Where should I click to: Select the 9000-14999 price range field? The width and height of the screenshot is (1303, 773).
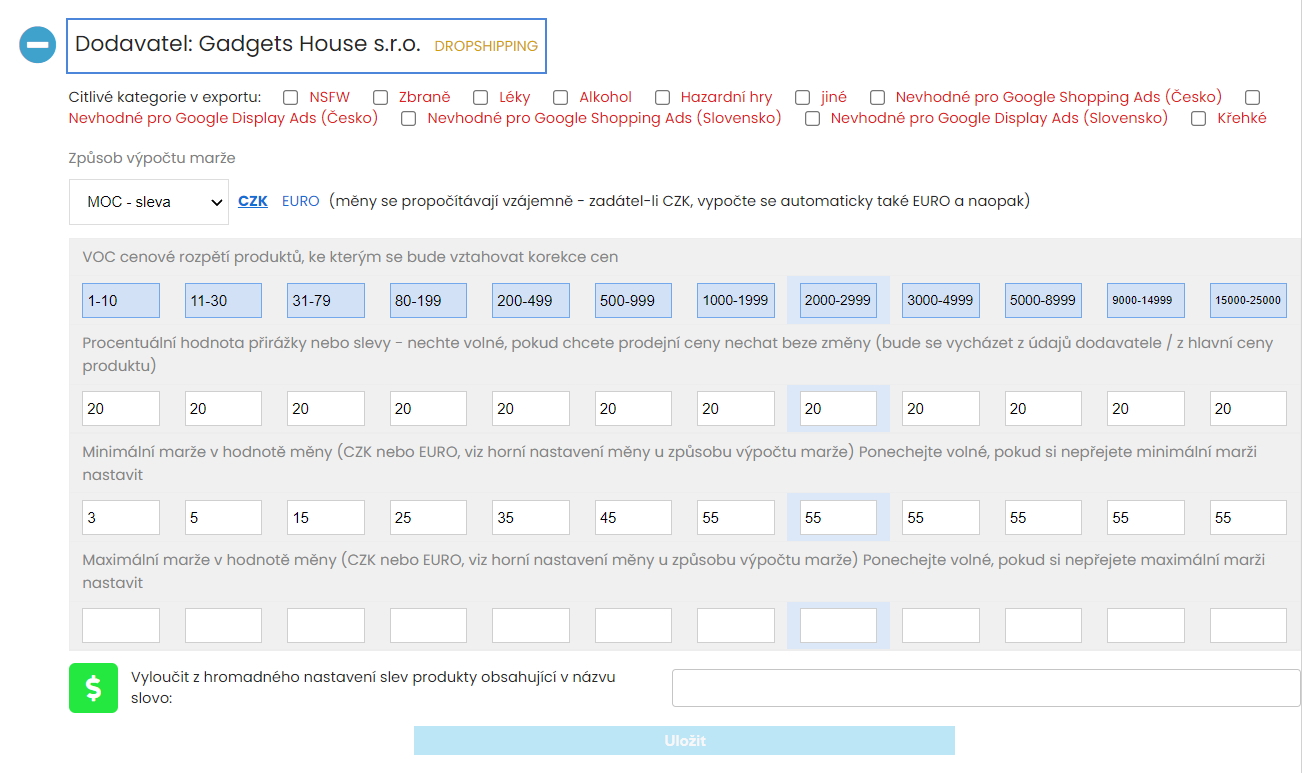click(x=1146, y=300)
